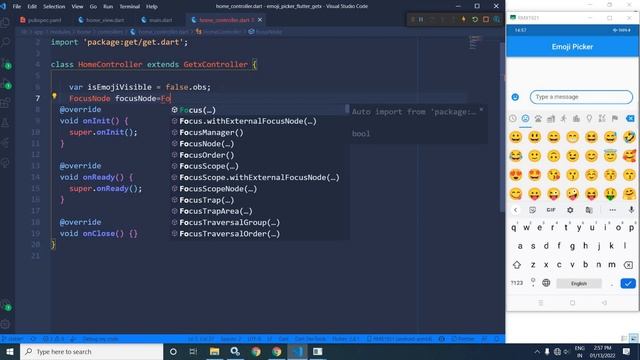640x360 pixels.
Task: Pick the money-mouth emoji
Action: click(610, 194)
